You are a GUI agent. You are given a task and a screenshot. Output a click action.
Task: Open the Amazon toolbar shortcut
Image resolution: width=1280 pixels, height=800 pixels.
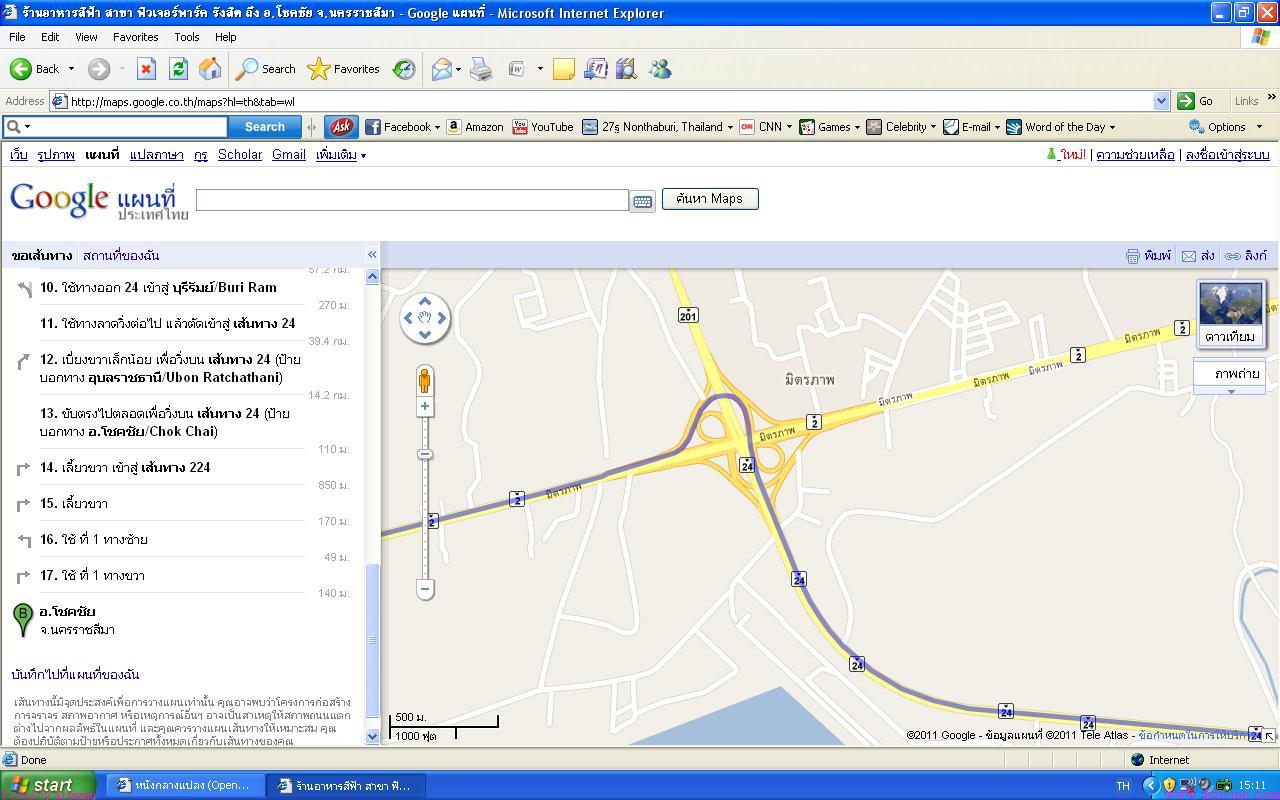(x=474, y=127)
